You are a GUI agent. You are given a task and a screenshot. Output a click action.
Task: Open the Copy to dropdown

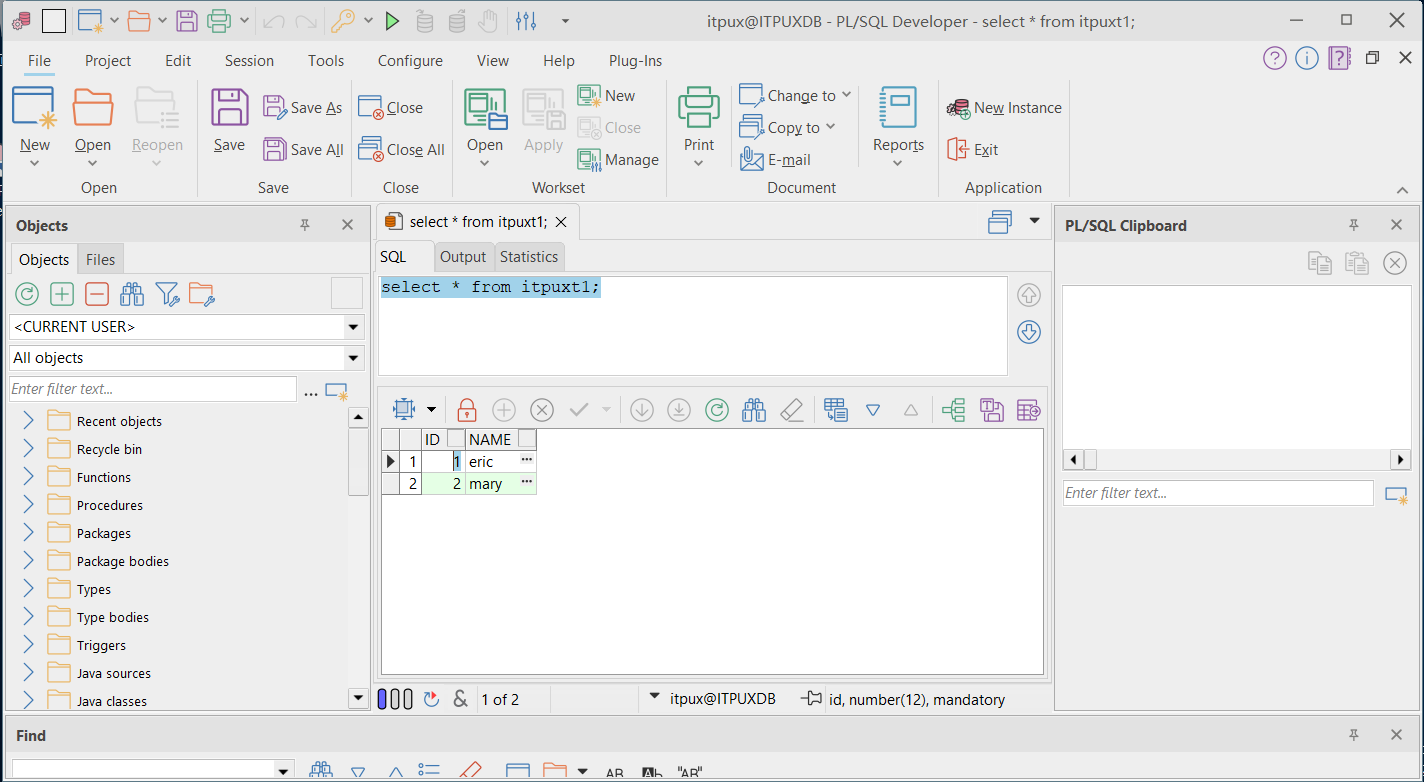click(787, 127)
